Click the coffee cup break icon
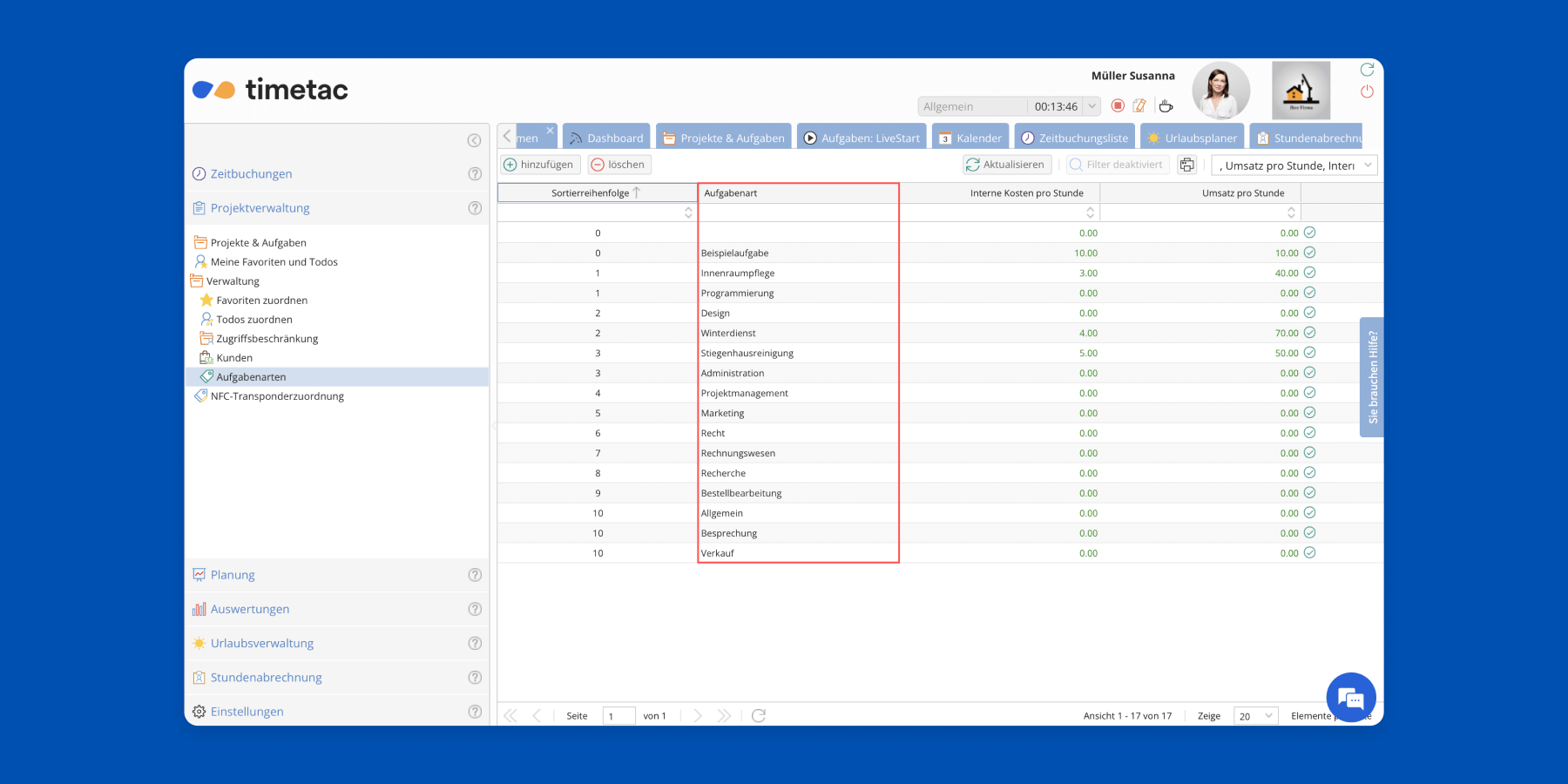The image size is (1568, 784). point(1166,105)
